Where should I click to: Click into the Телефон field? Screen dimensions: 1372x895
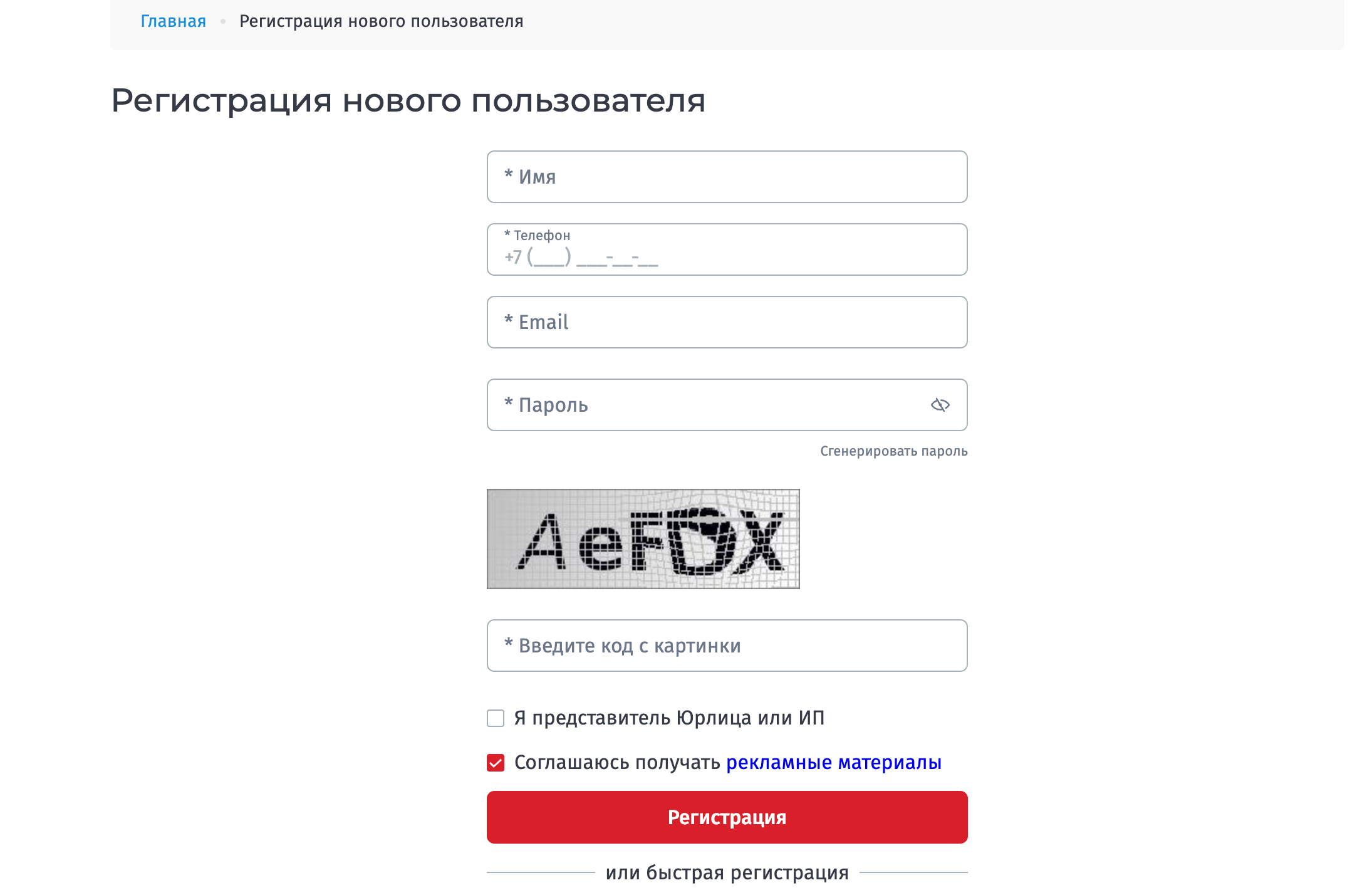coord(727,256)
